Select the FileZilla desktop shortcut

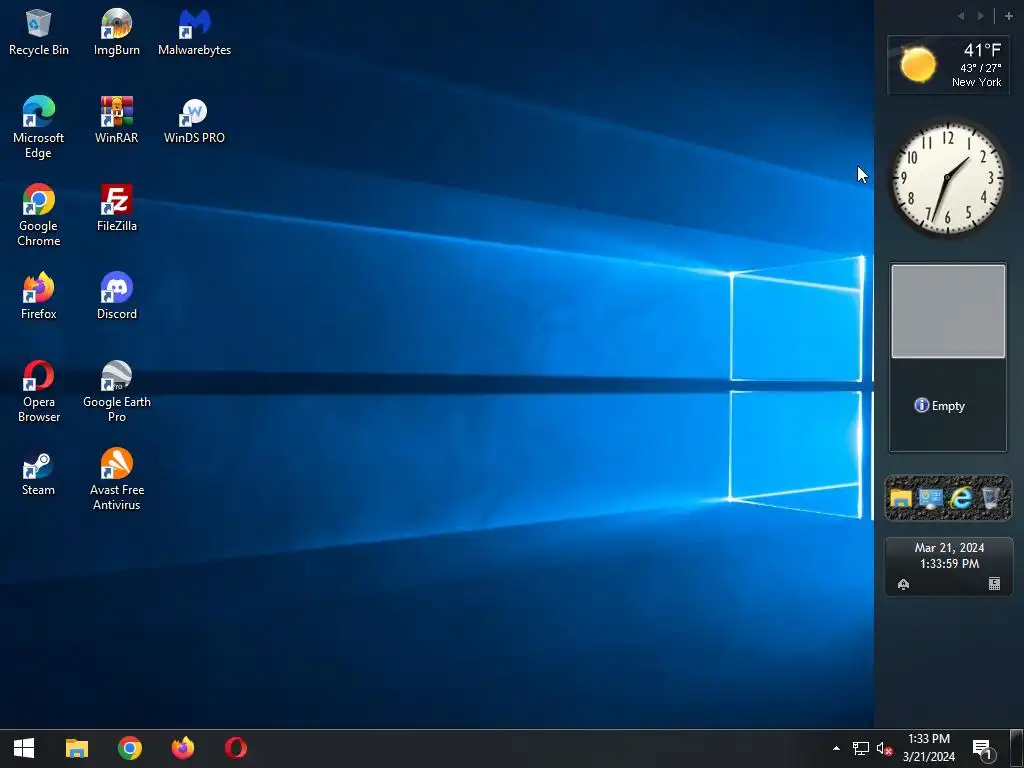click(116, 208)
